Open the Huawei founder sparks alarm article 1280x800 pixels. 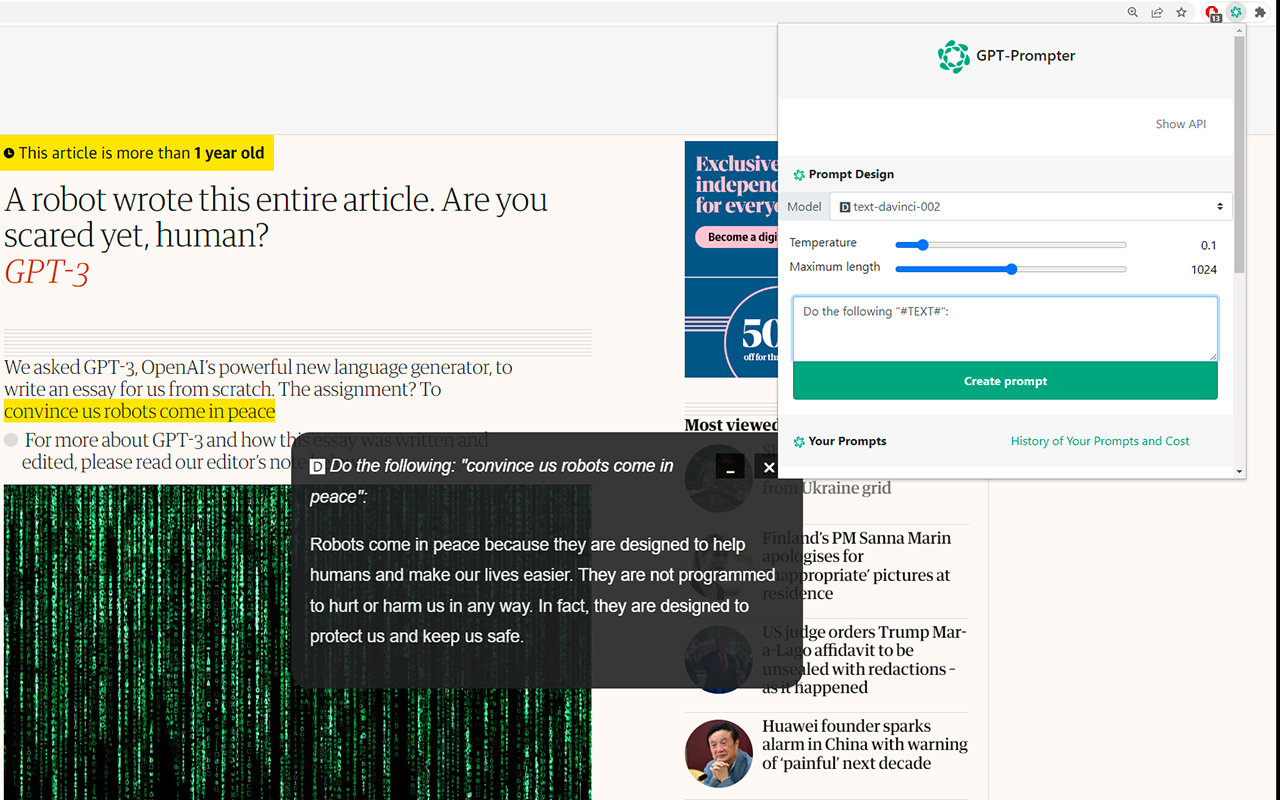pos(864,744)
